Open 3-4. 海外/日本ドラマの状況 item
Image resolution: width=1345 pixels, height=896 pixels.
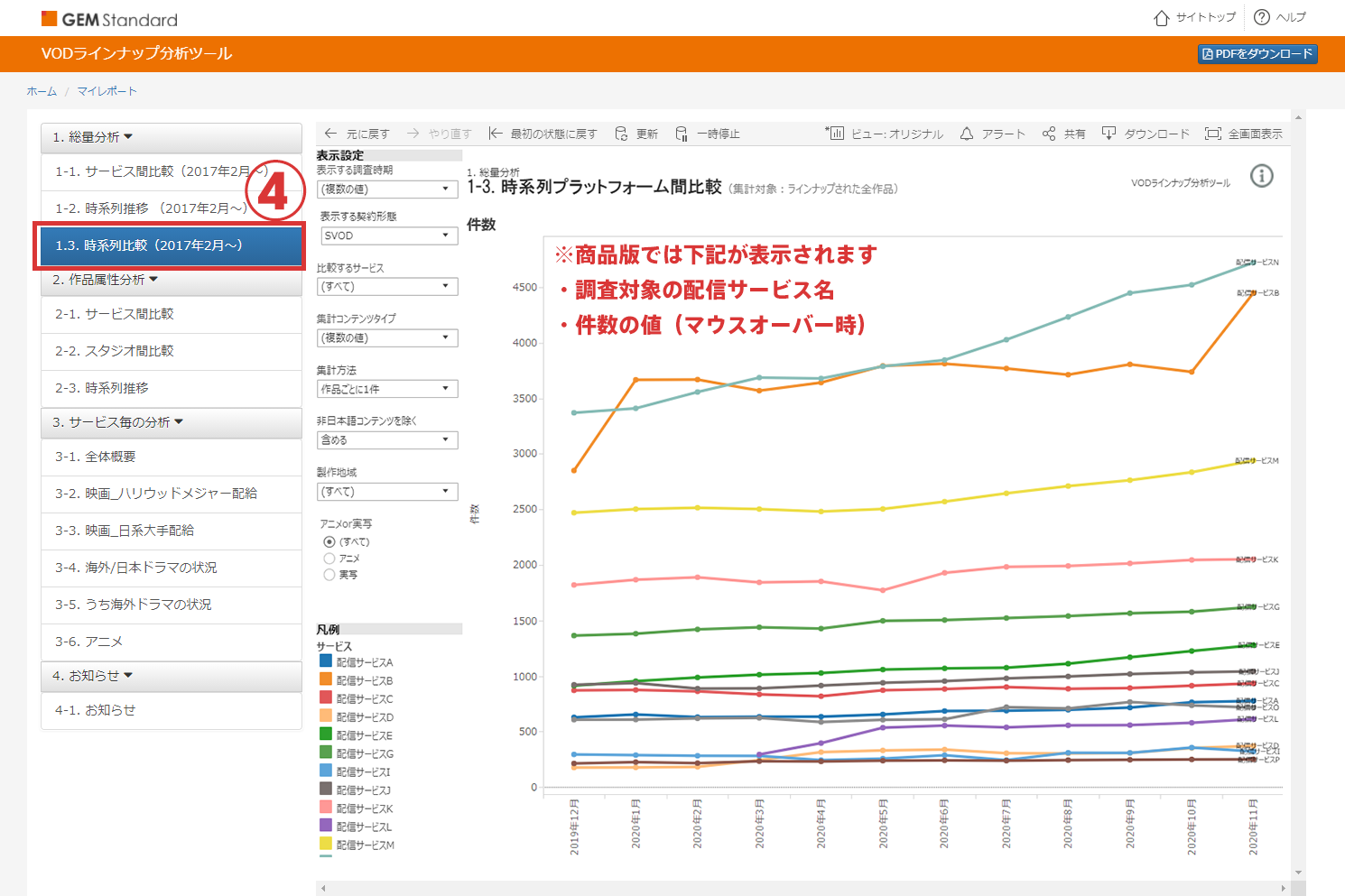[x=172, y=568]
